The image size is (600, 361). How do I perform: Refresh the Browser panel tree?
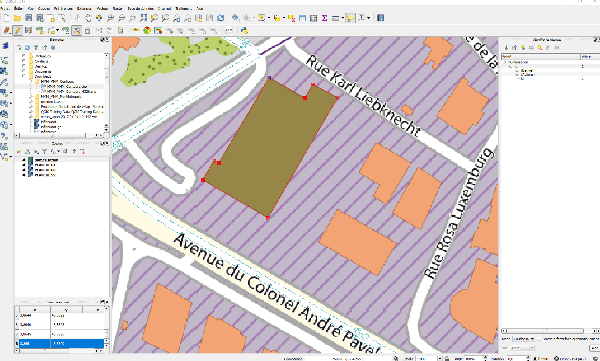click(27, 48)
